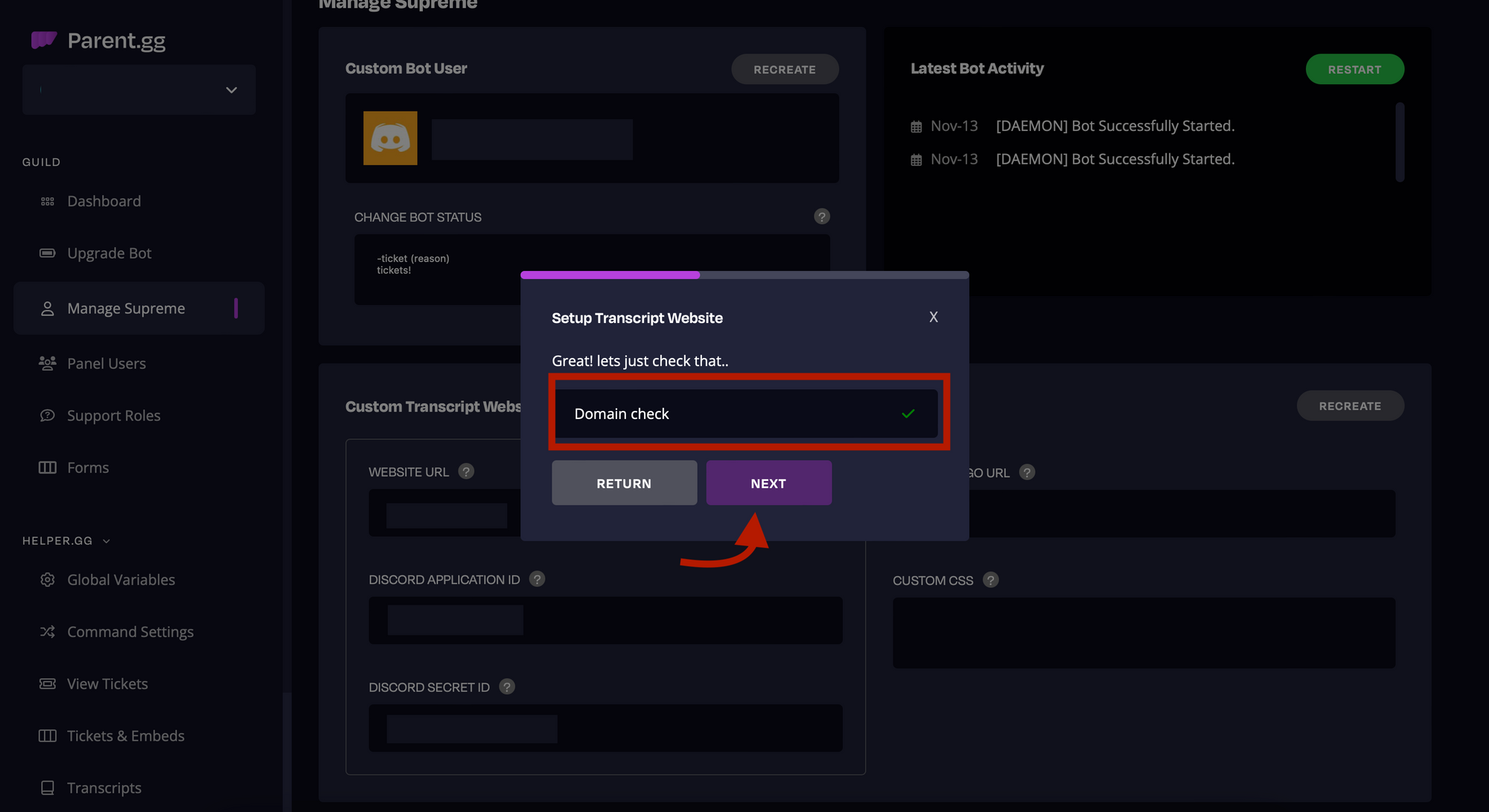Image resolution: width=1489 pixels, height=812 pixels.
Task: Click the Upgrade Bot icon
Action: coord(48,253)
